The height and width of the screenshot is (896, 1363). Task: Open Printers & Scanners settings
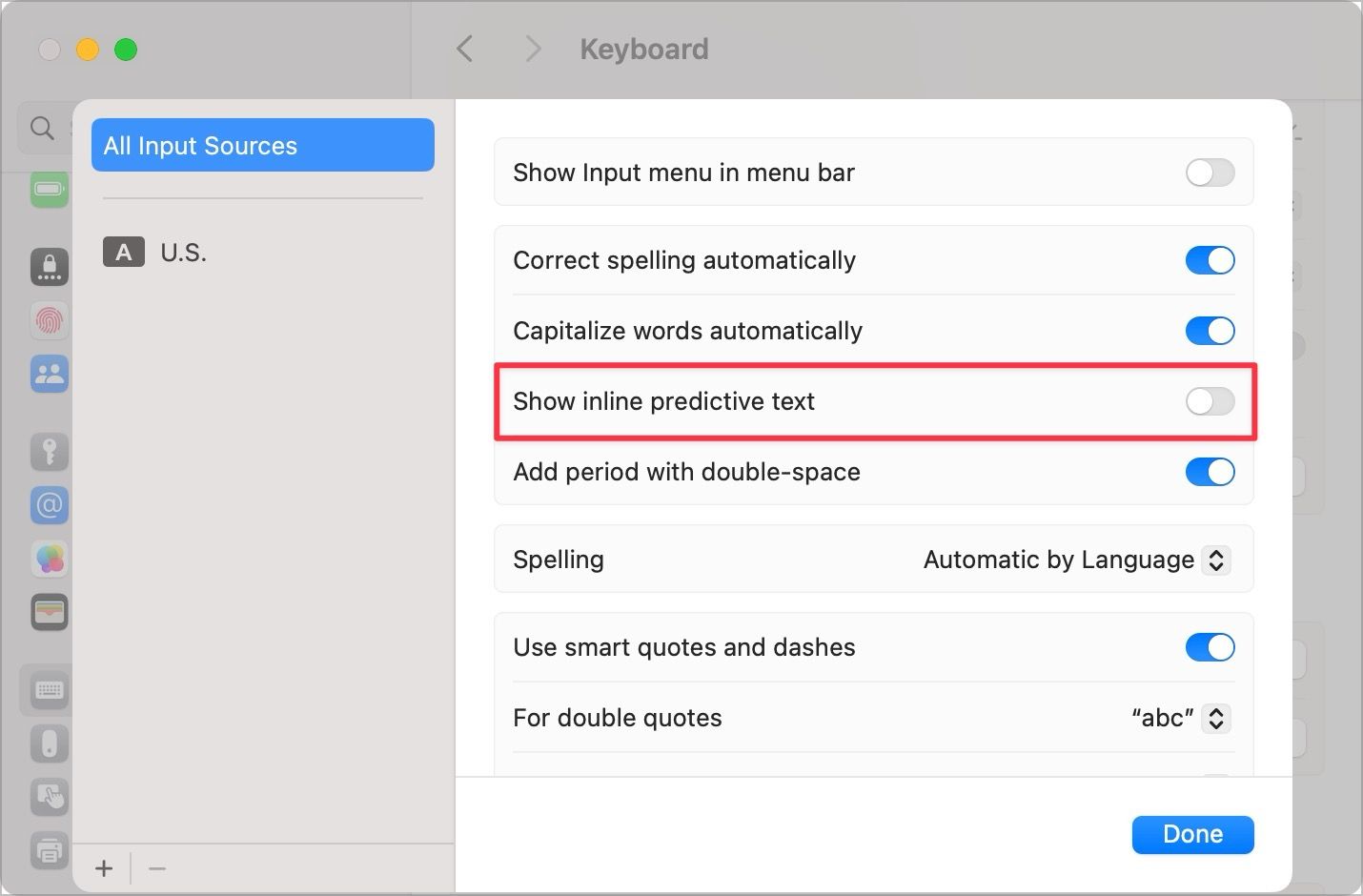point(50,851)
